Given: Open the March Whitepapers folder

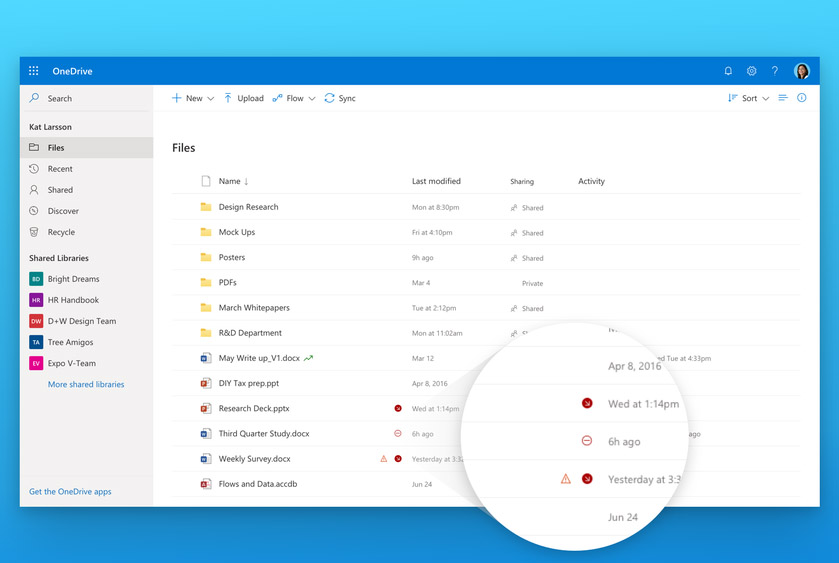Looking at the screenshot, I should tap(254, 308).
